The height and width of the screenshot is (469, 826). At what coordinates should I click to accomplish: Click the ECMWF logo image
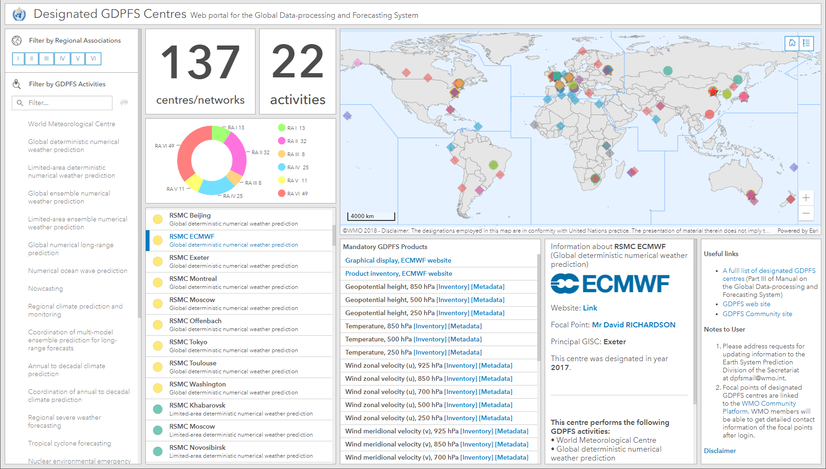(610, 284)
